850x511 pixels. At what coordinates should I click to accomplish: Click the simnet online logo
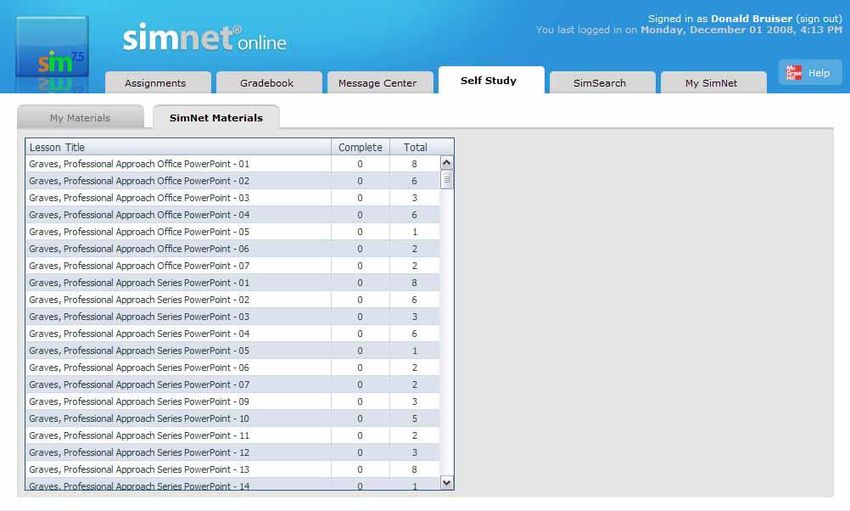point(204,38)
